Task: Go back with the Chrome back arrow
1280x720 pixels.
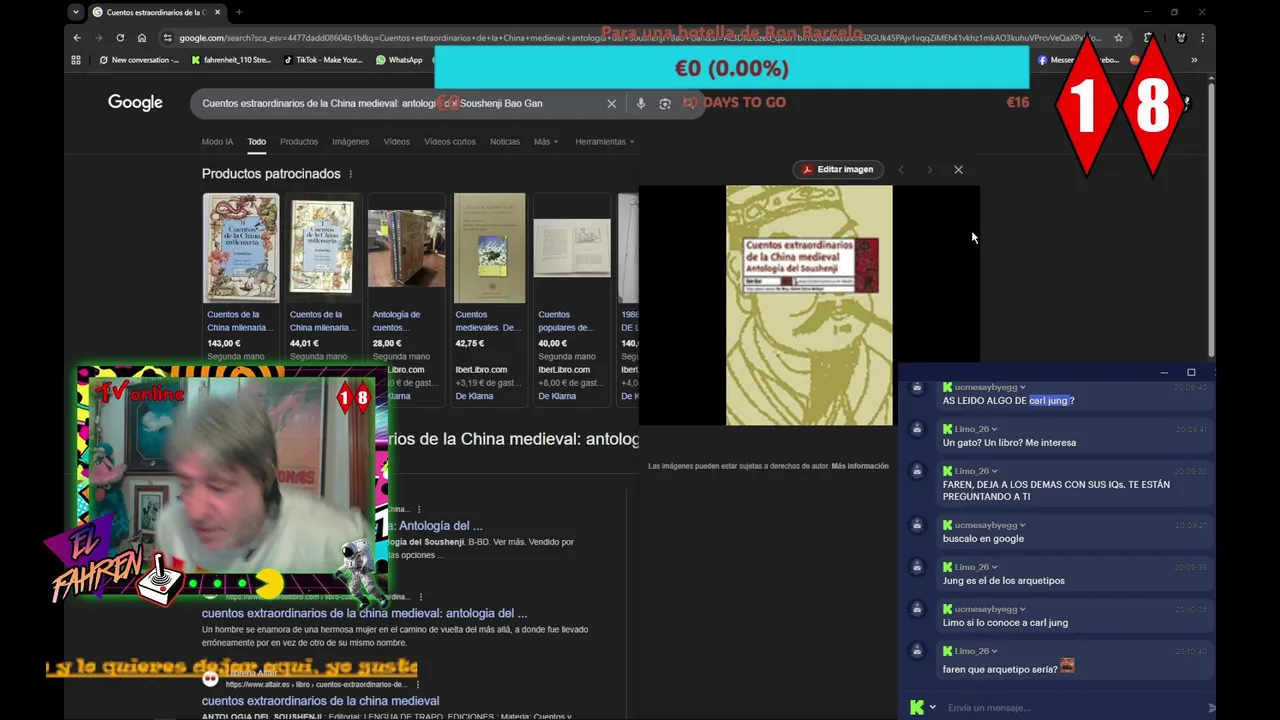Action: [x=77, y=38]
